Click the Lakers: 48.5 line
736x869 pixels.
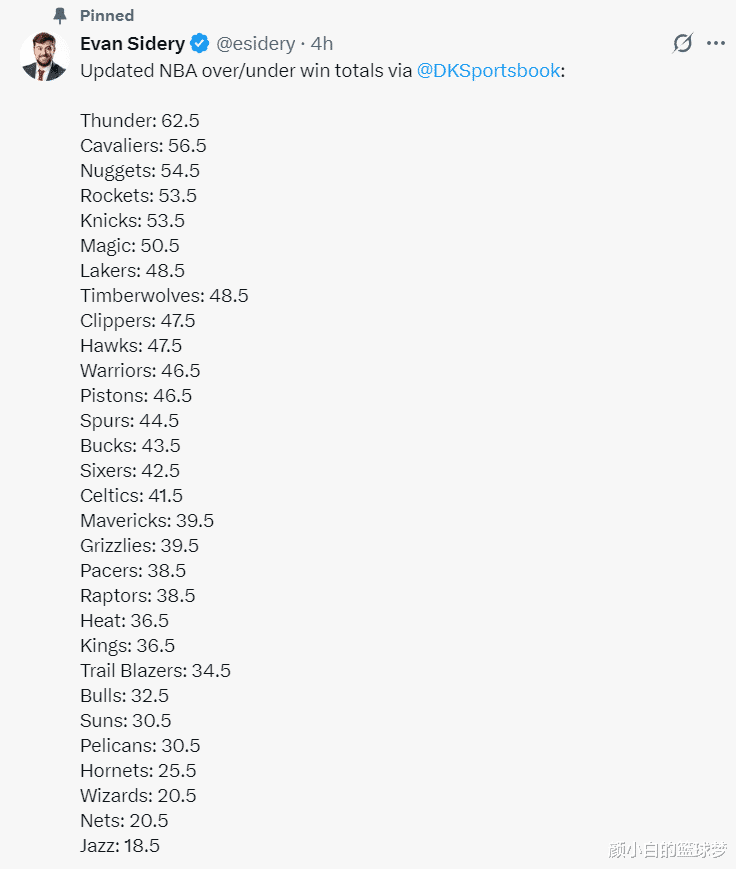(x=132, y=271)
